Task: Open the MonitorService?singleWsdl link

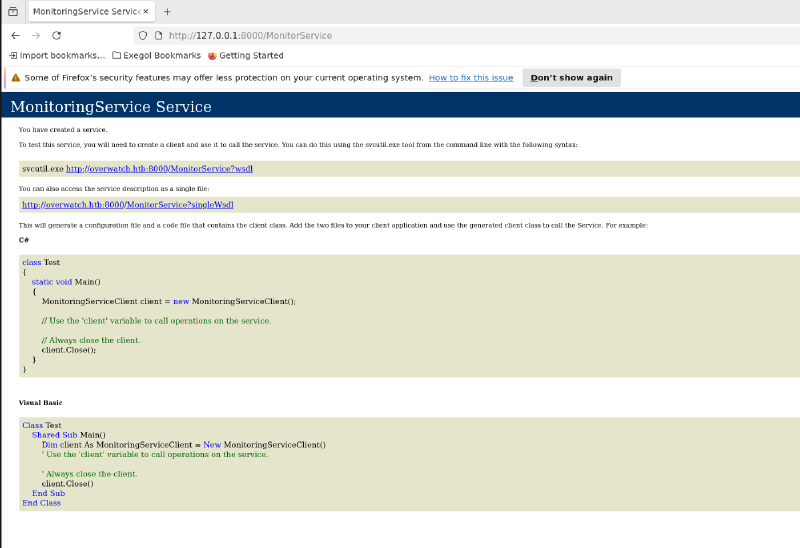Action: coord(127,205)
